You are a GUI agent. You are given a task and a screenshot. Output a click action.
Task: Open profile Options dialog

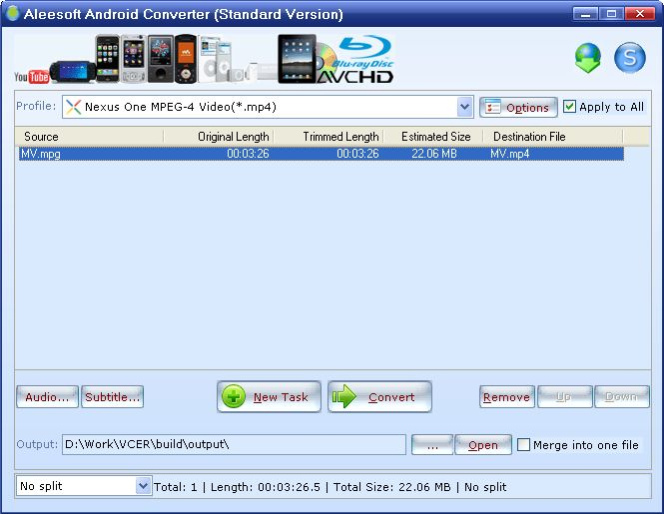pyautogui.click(x=518, y=107)
